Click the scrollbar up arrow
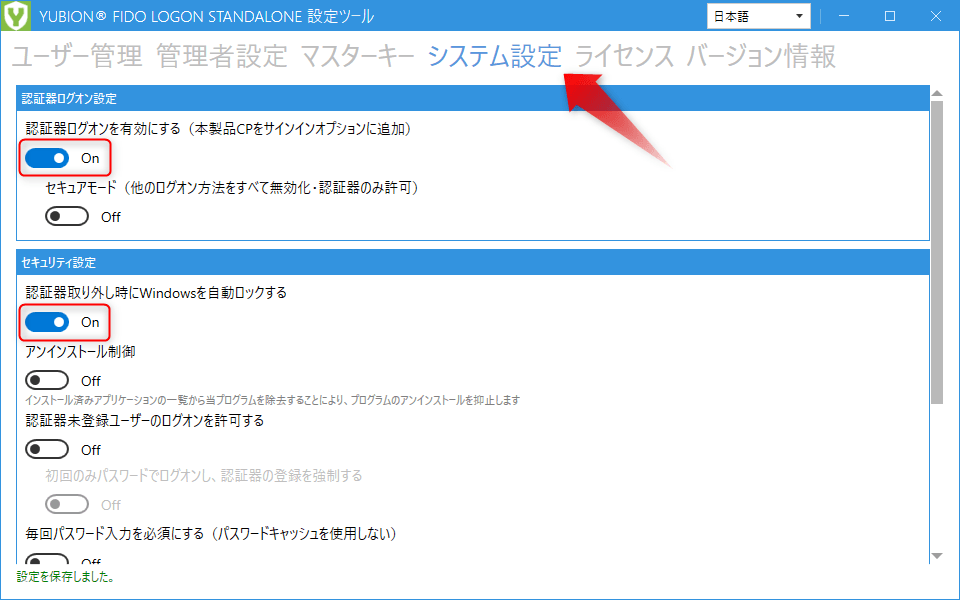Viewport: 960px width, 600px height. point(937,93)
